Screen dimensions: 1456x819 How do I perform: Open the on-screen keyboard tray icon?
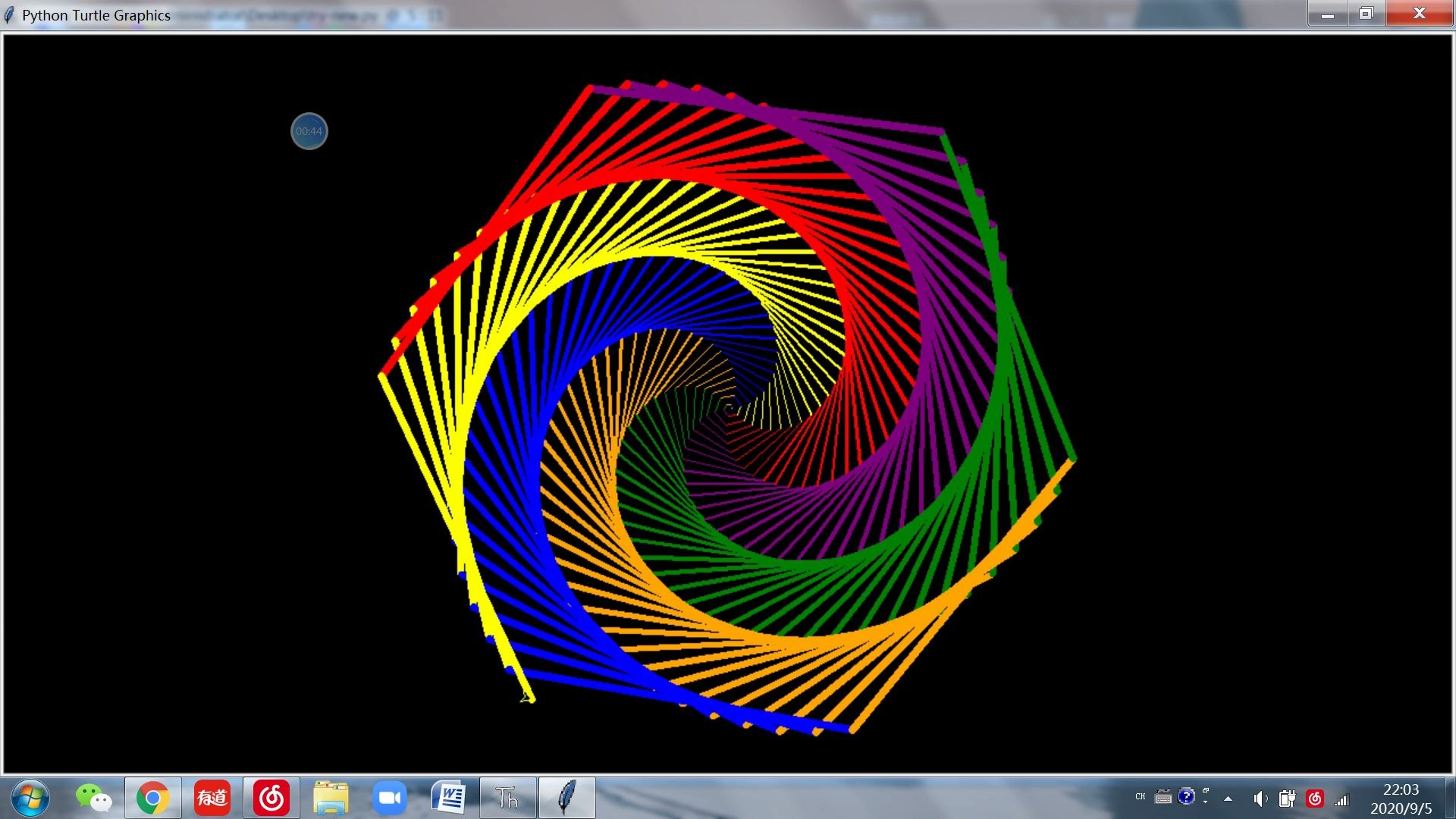1163,797
